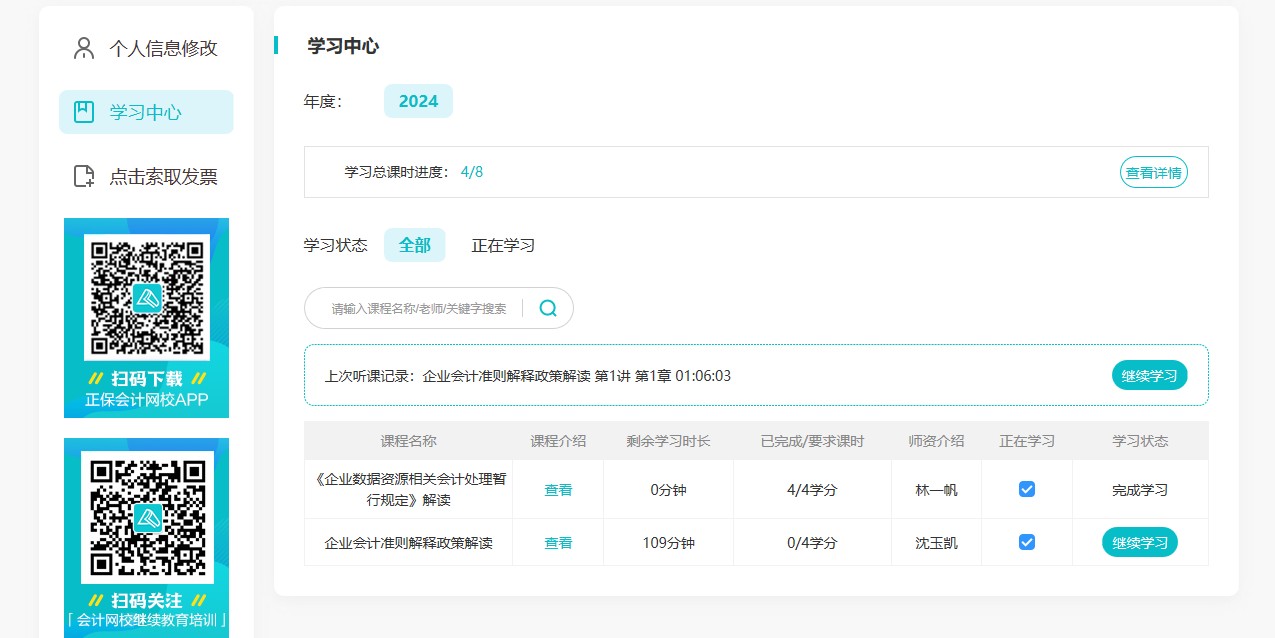
Task: Select the 全部 study status tab
Action: (x=414, y=245)
